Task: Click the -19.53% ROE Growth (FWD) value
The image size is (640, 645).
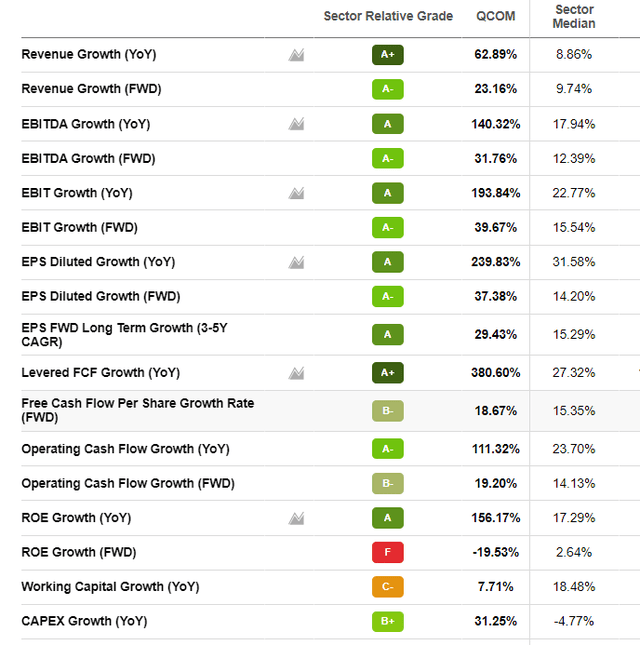Action: coord(496,552)
